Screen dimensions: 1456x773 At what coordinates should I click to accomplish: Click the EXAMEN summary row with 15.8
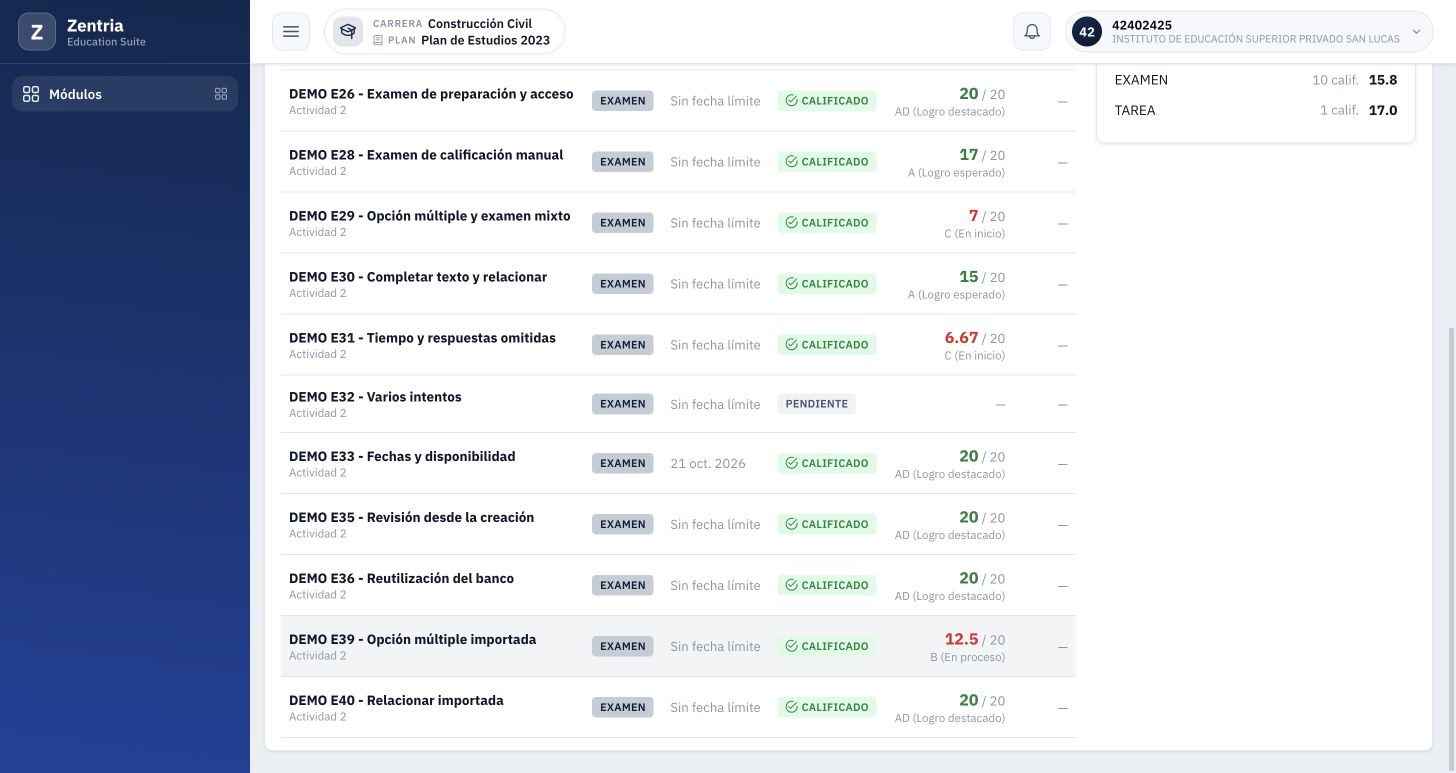[1256, 80]
